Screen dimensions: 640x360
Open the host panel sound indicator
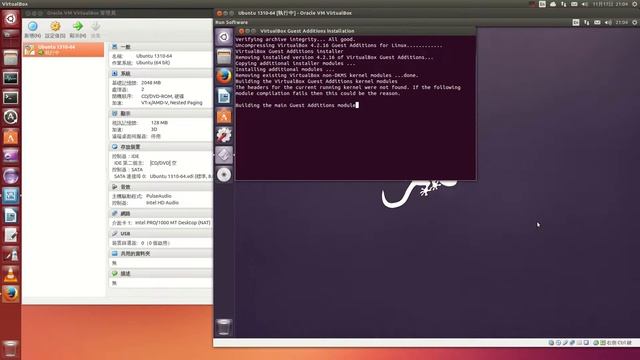click(585, 4)
